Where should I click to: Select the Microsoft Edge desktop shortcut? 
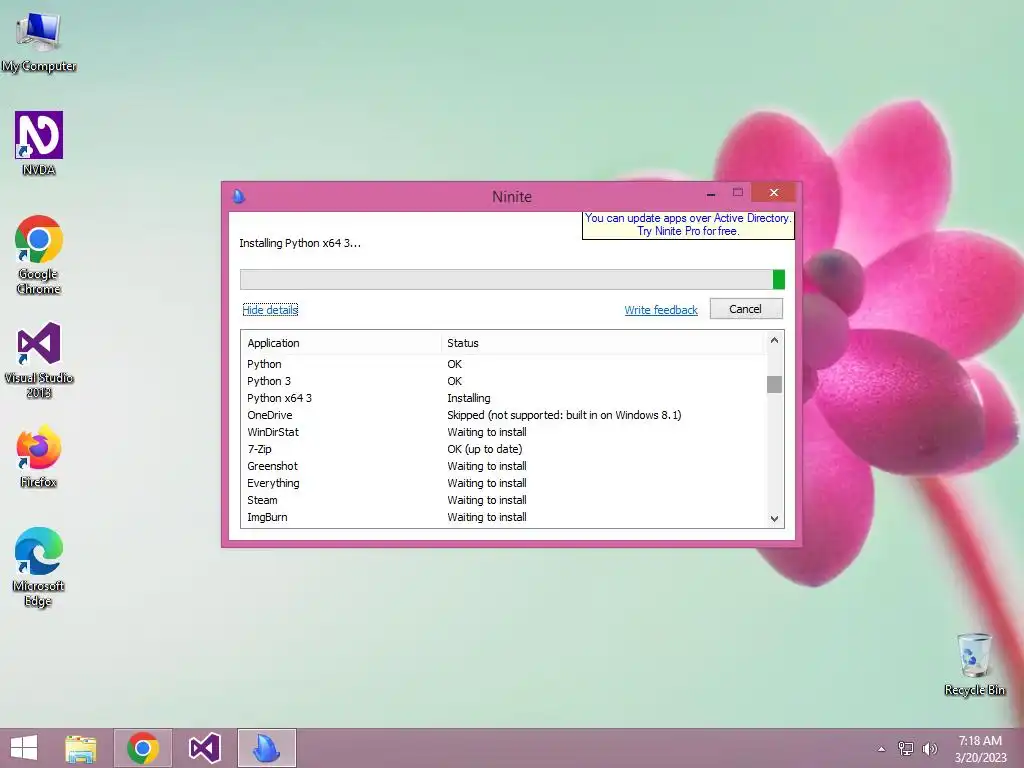(39, 567)
